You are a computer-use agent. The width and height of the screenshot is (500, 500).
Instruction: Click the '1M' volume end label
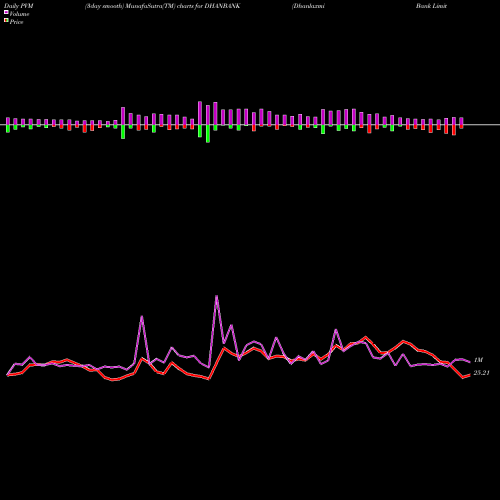click(x=478, y=360)
